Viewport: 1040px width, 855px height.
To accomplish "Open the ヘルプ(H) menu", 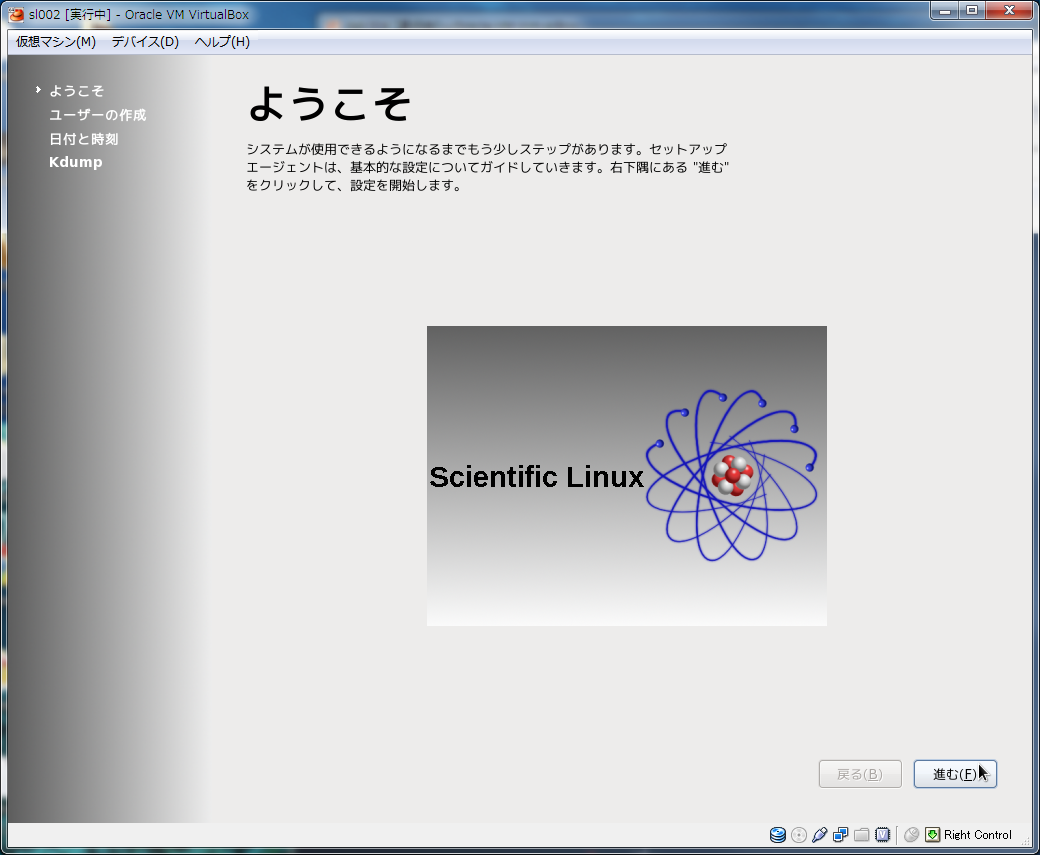I will point(222,42).
